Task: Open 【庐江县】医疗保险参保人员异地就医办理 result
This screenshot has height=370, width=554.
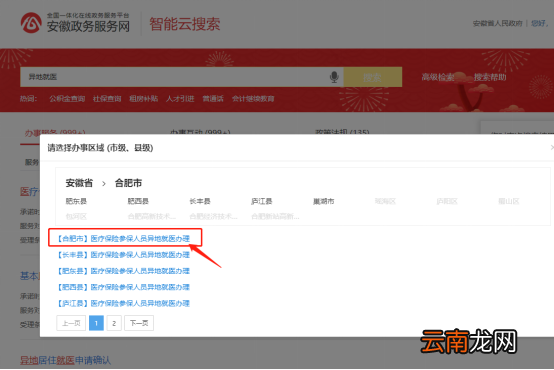Action: coord(124,303)
